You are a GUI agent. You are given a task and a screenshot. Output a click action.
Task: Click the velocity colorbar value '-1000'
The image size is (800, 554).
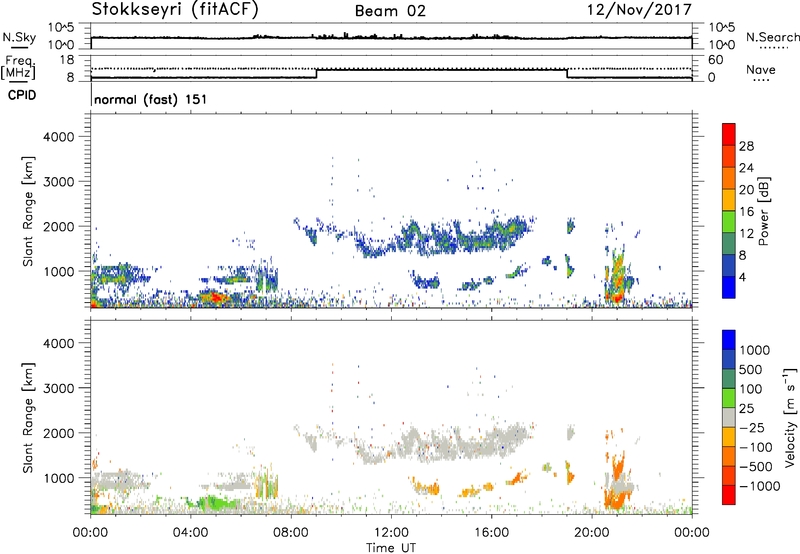click(759, 486)
